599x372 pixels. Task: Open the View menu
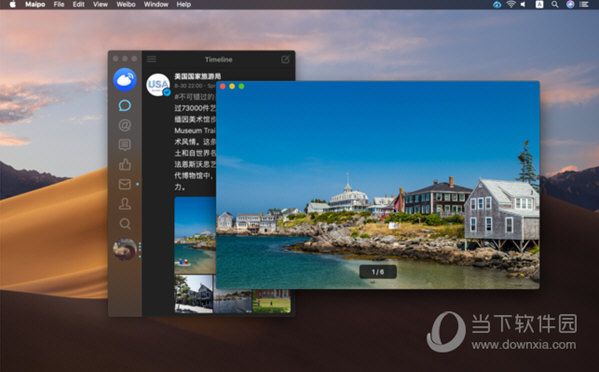click(x=100, y=5)
